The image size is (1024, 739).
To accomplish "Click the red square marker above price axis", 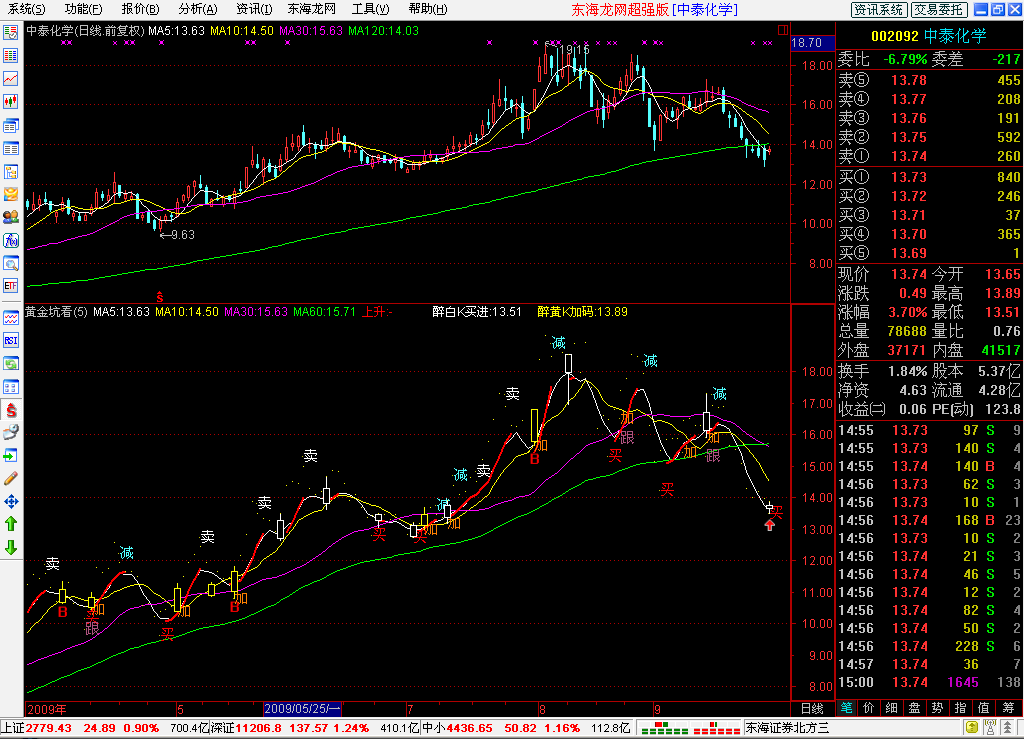I will (782, 30).
